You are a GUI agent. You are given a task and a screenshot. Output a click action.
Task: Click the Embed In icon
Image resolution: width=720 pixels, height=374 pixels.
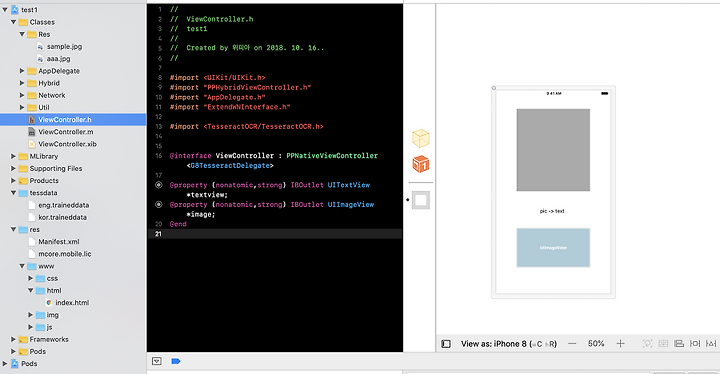(x=663, y=344)
